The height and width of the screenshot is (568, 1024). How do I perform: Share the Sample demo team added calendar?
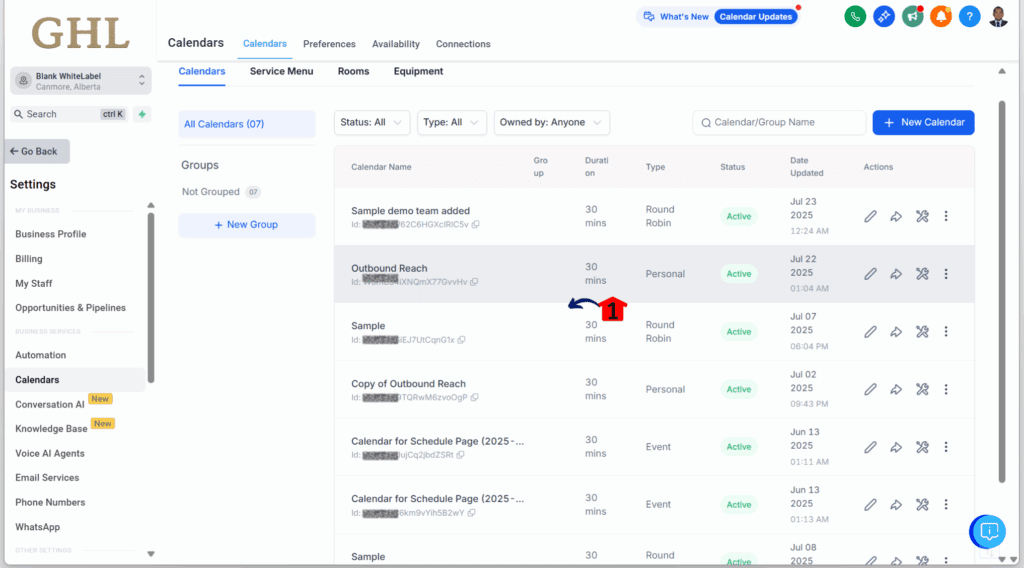[x=896, y=216]
